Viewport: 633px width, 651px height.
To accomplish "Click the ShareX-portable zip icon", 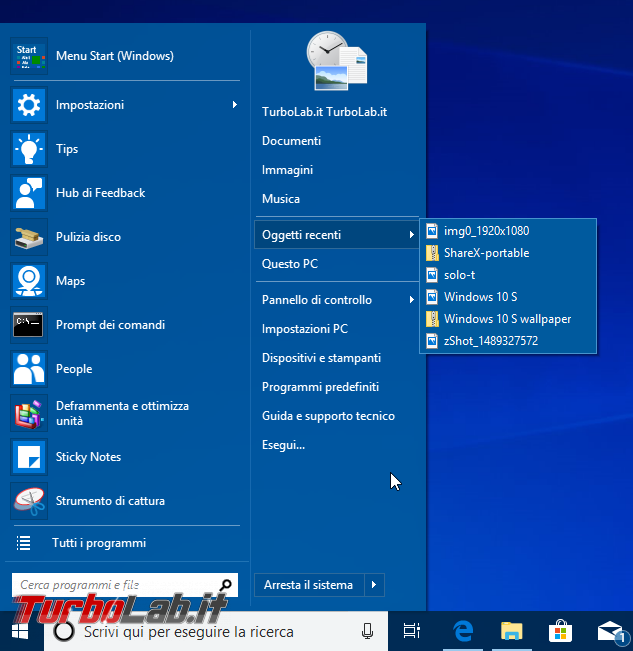I will 432,253.
